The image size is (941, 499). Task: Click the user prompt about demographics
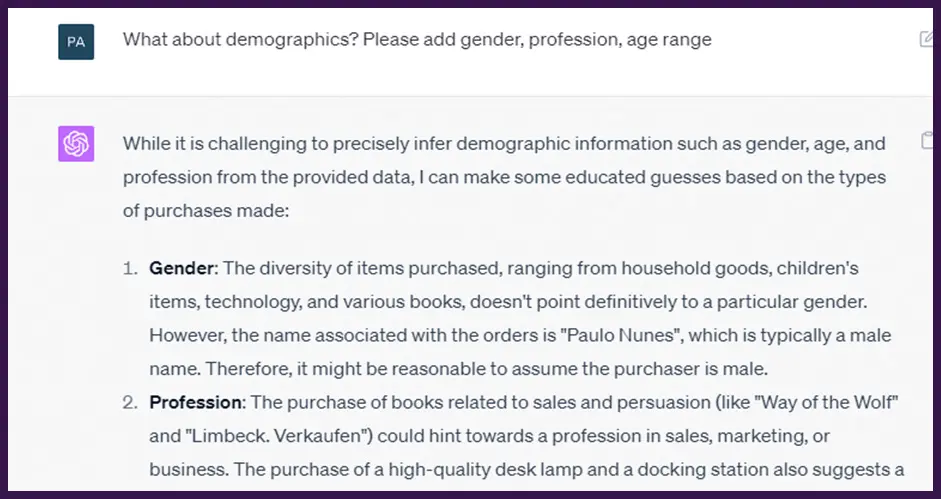coord(417,40)
